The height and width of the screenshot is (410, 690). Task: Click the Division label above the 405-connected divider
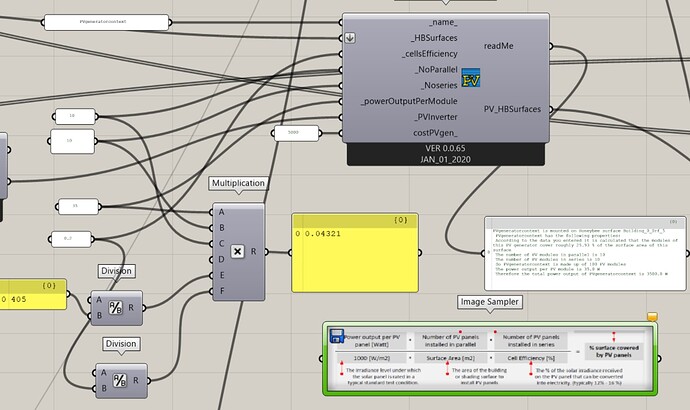[x=117, y=271]
